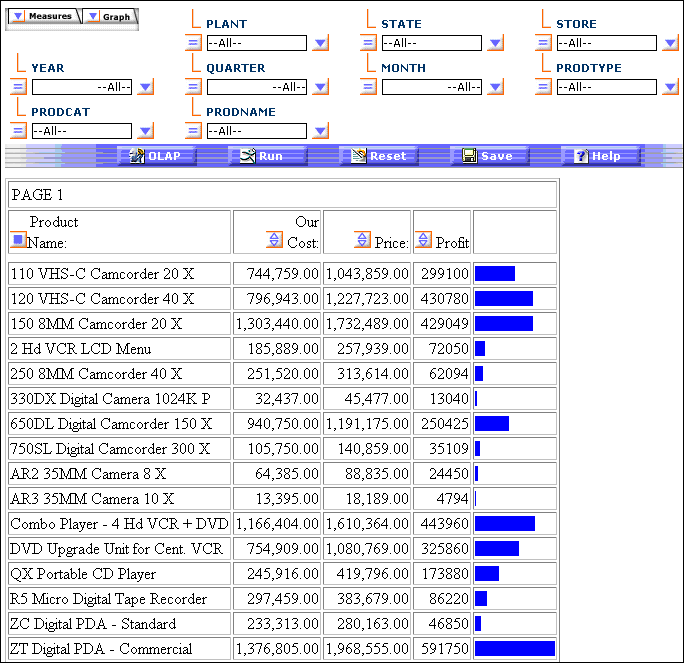Click the list icon beside STORE filter
The width and height of the screenshot is (684, 663).
pyautogui.click(x=543, y=43)
